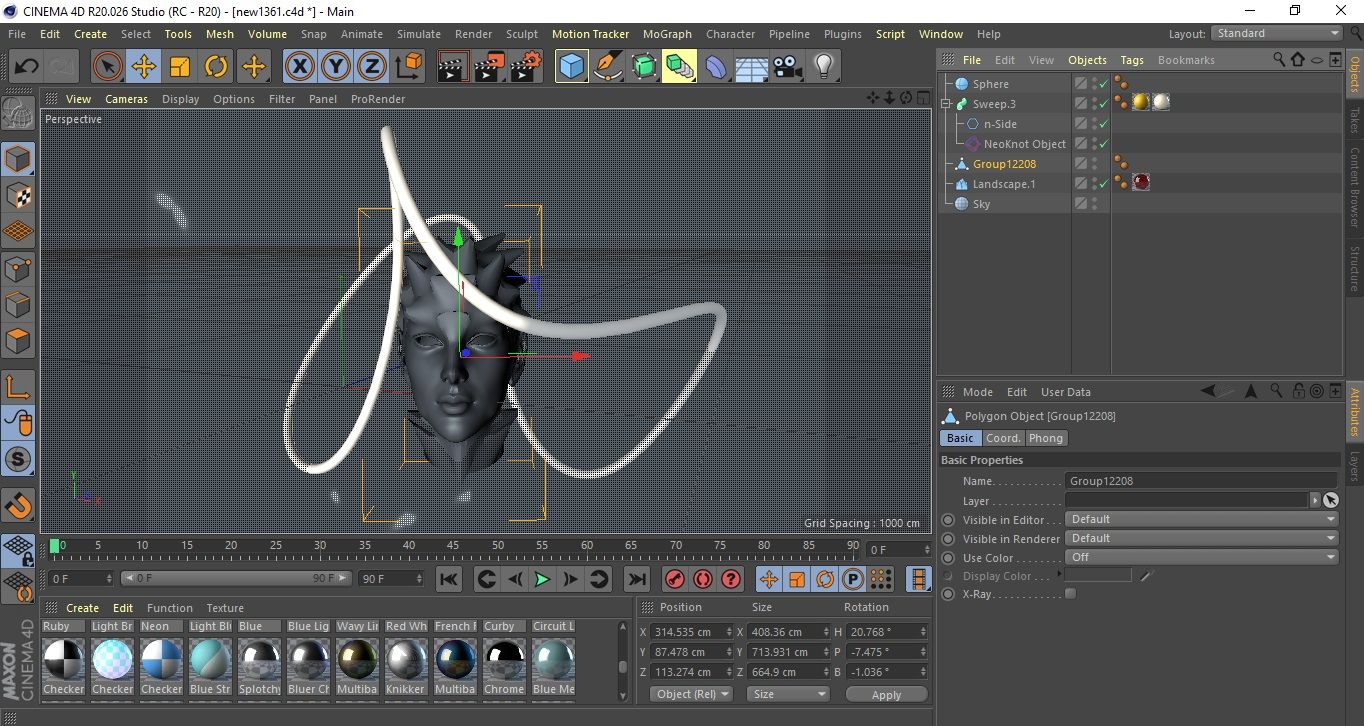Screen dimensions: 1364x726
Task: Click the Name input field
Action: pyautogui.click(x=1202, y=481)
